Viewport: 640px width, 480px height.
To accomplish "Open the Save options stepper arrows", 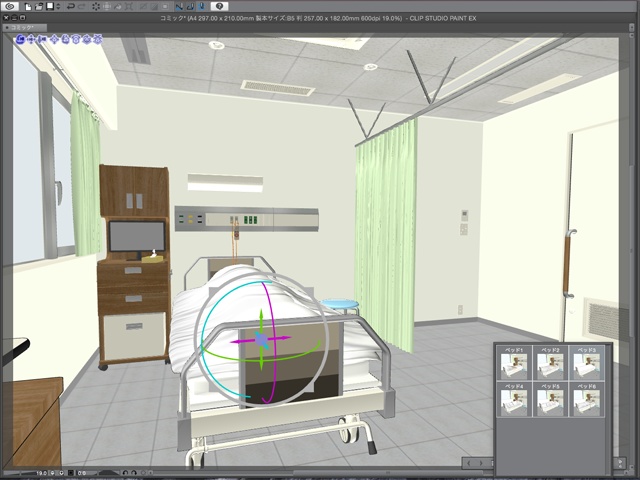I will click(x=58, y=7).
